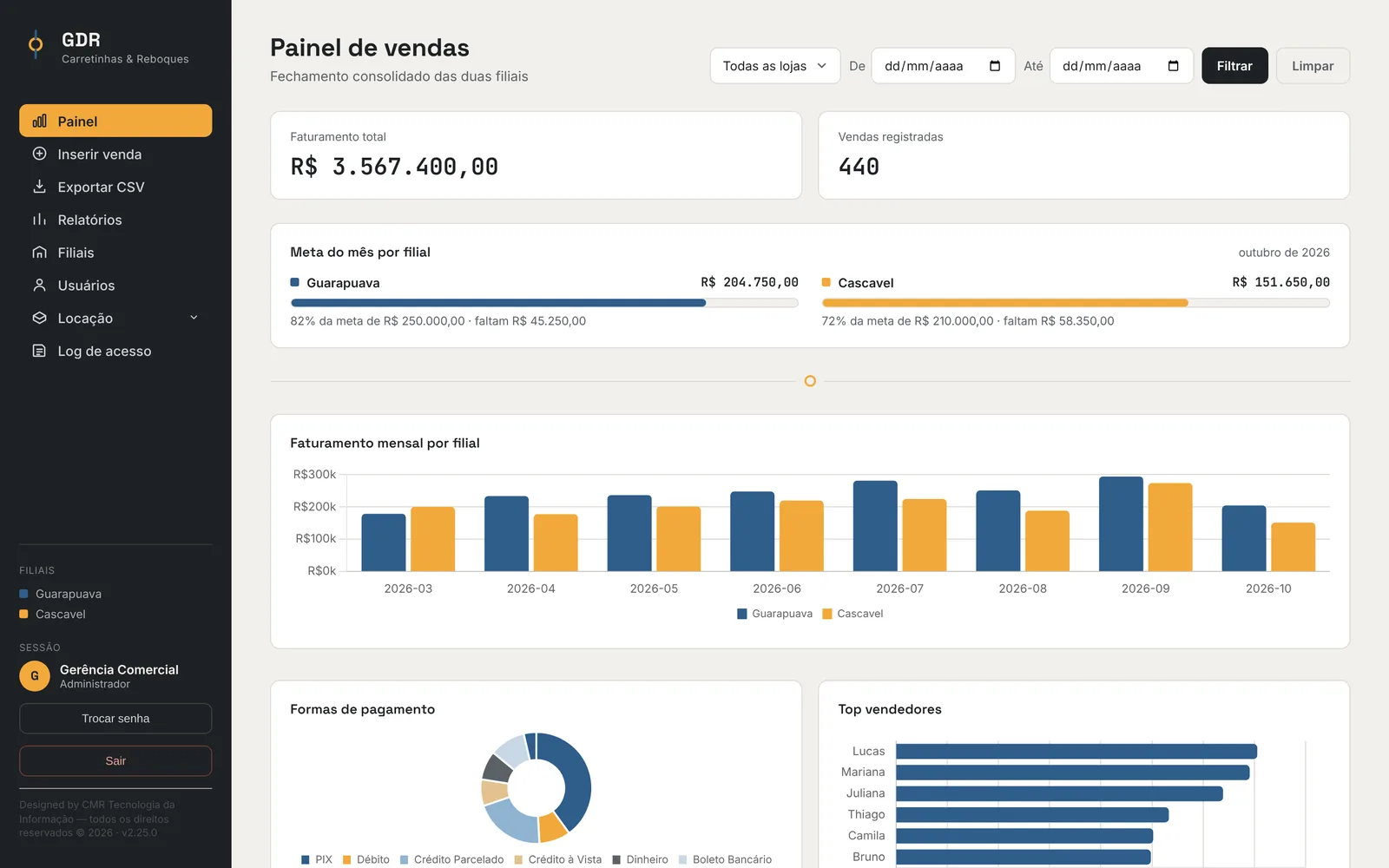This screenshot has width=1389, height=868.
Task: Click the Limpar button
Action: [1313, 66]
